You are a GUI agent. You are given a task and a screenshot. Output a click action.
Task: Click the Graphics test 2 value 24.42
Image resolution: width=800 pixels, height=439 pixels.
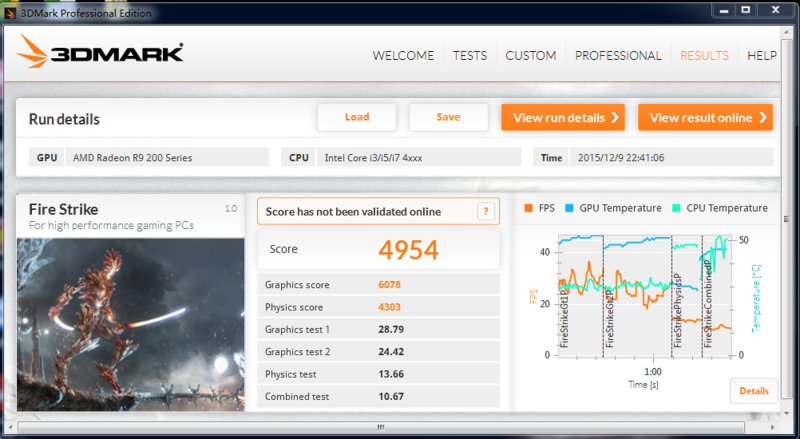[391, 352]
